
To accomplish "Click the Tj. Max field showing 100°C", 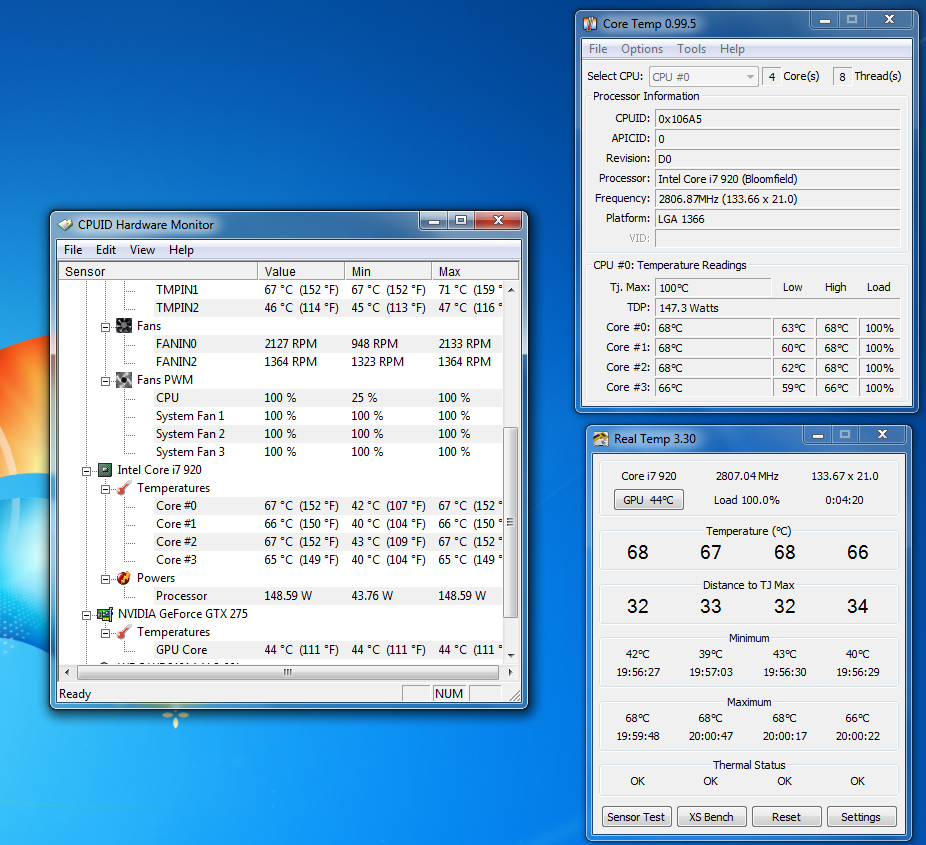I will [713, 288].
